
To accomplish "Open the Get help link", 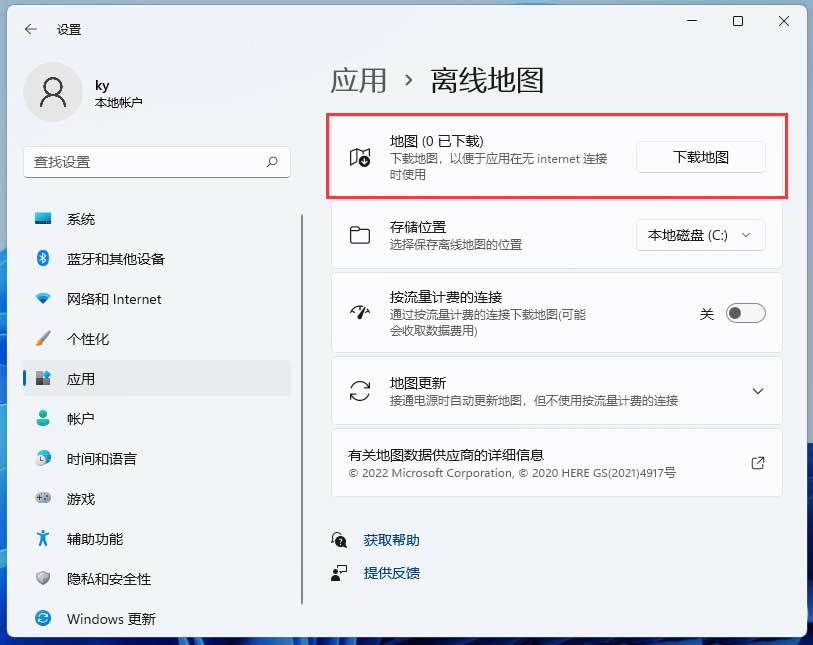I will coord(391,540).
